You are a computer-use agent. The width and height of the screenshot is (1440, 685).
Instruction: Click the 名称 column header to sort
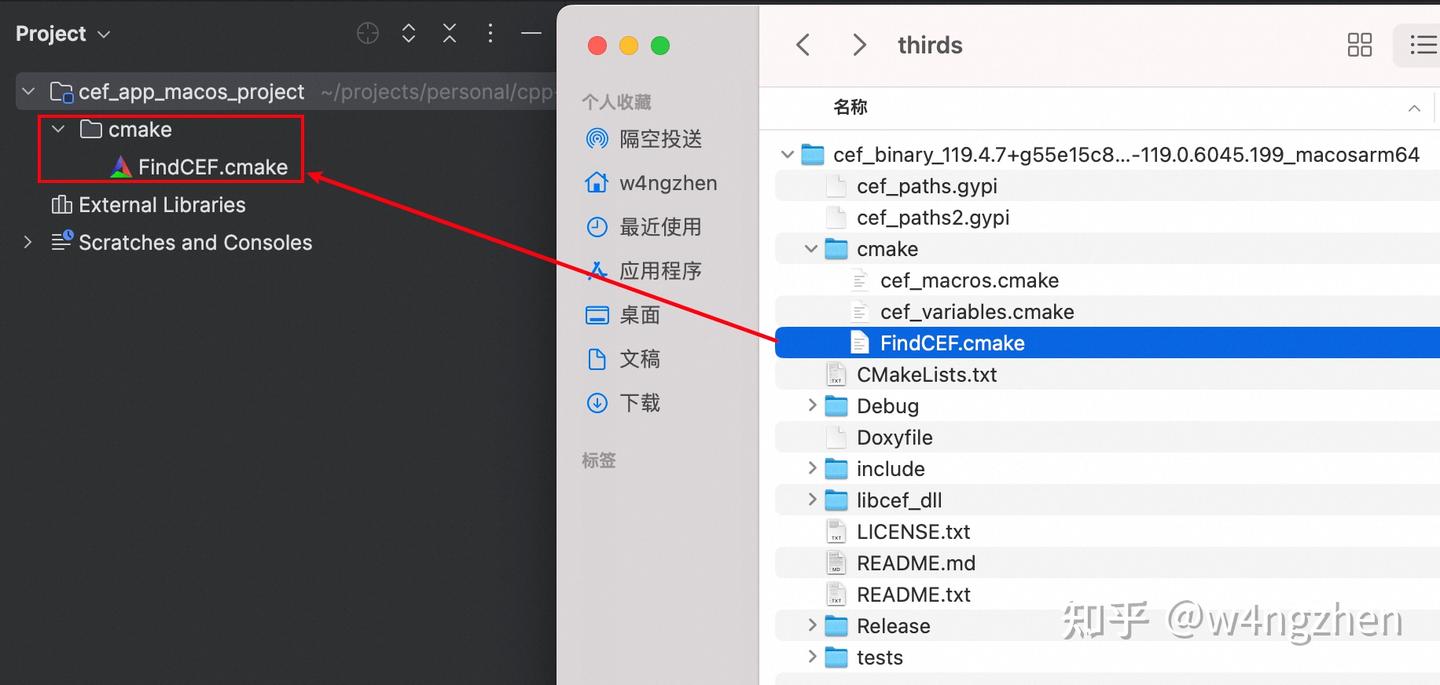850,107
